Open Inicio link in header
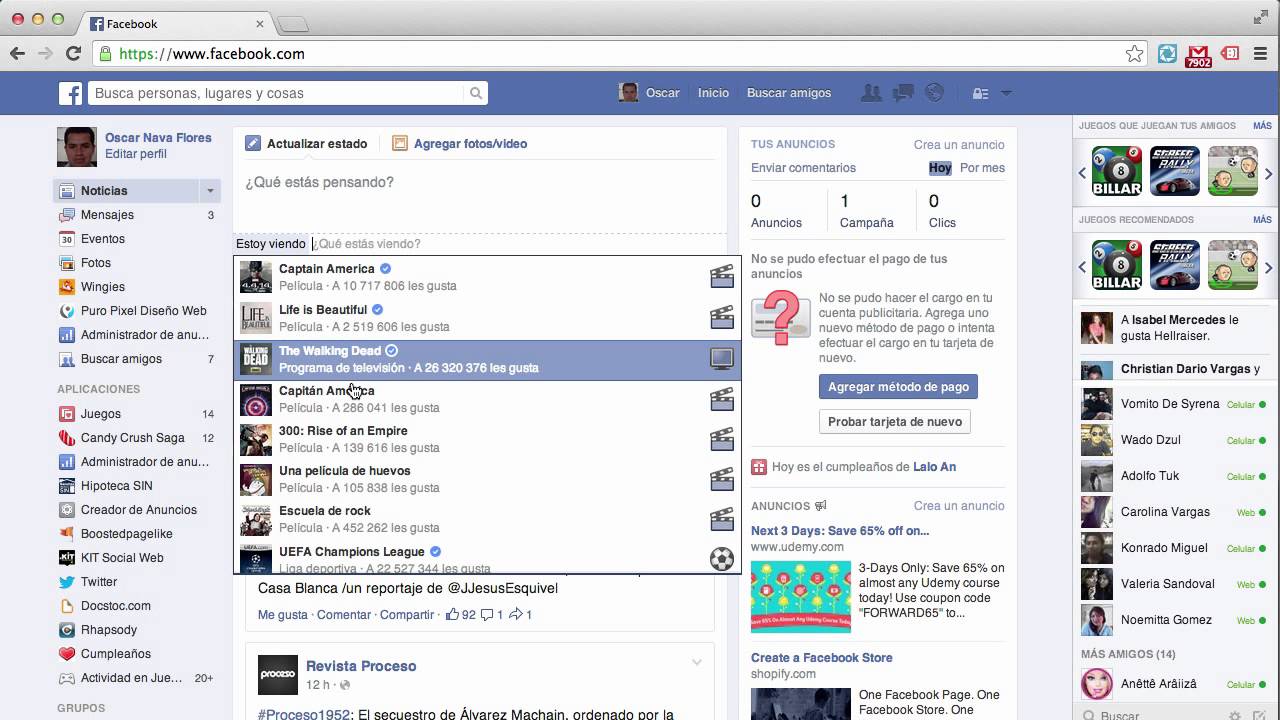The width and height of the screenshot is (1280, 720). (713, 93)
